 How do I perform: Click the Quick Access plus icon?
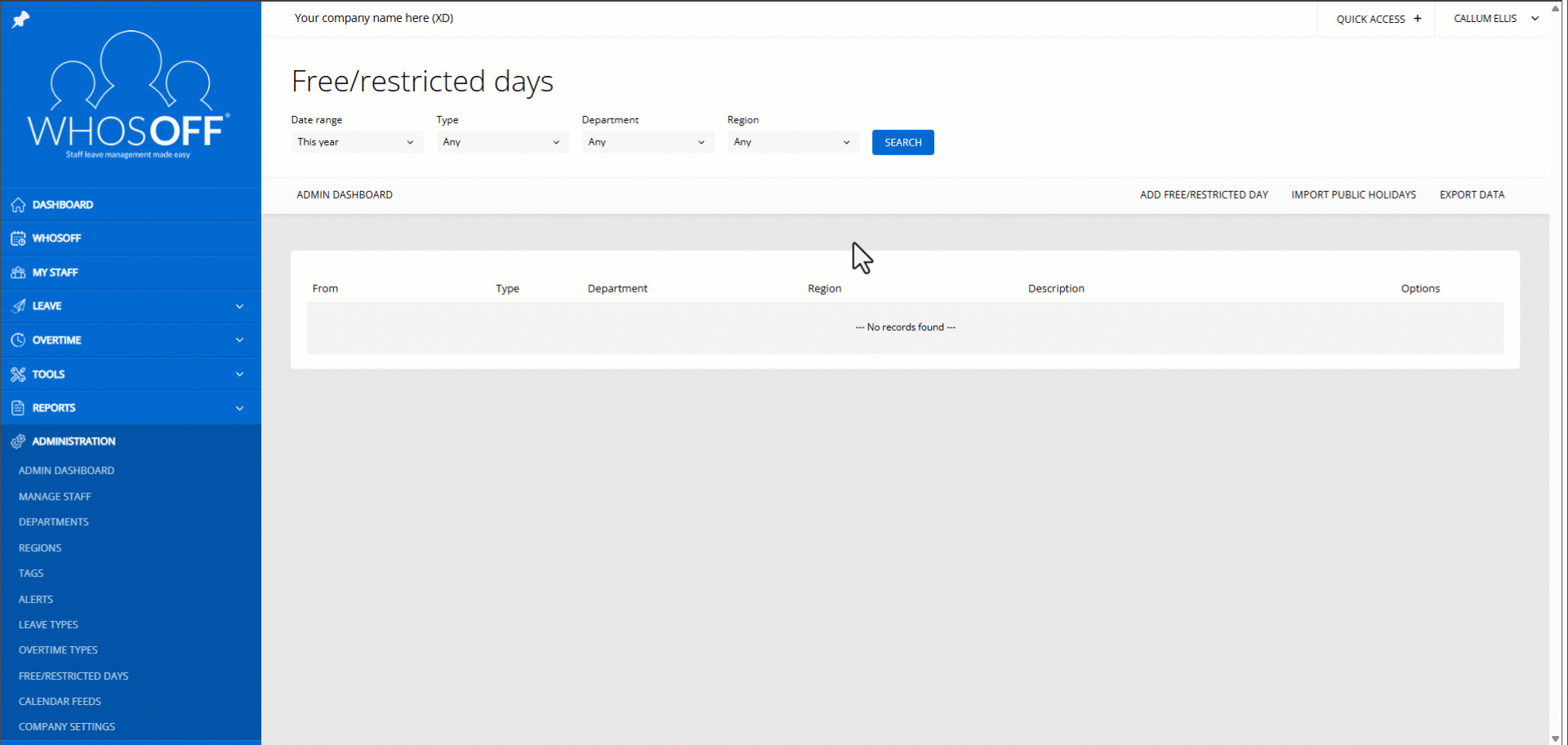click(x=1418, y=19)
